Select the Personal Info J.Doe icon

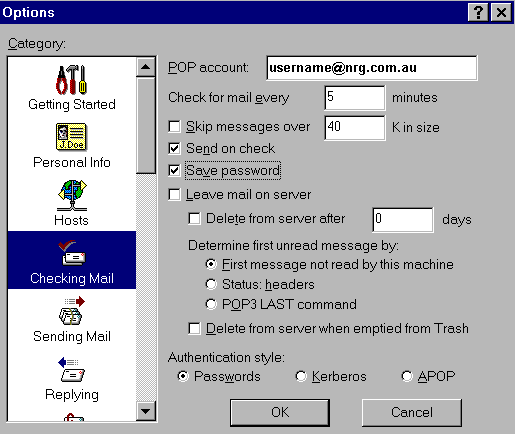pyautogui.click(x=71, y=137)
